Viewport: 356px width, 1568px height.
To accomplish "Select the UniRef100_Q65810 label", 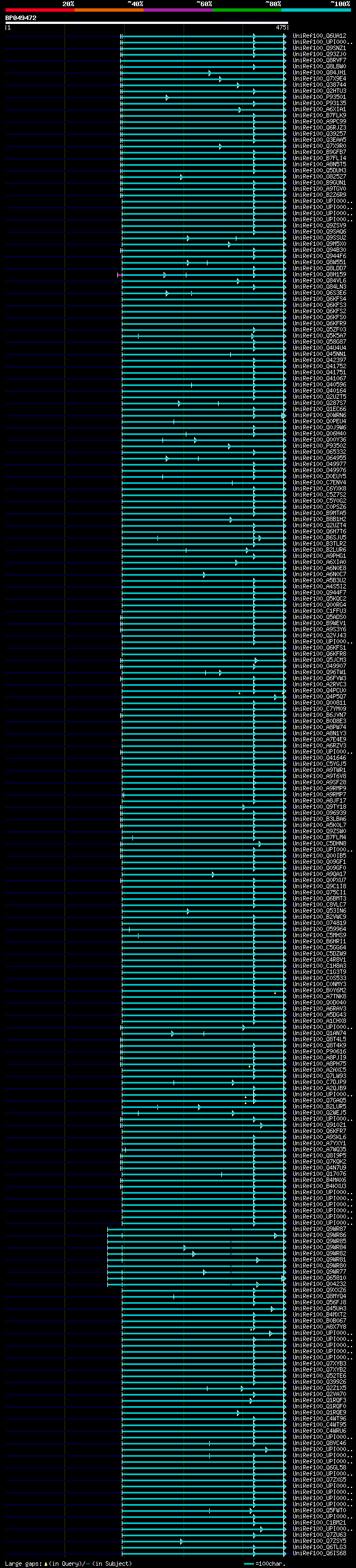I will pos(319,1278).
